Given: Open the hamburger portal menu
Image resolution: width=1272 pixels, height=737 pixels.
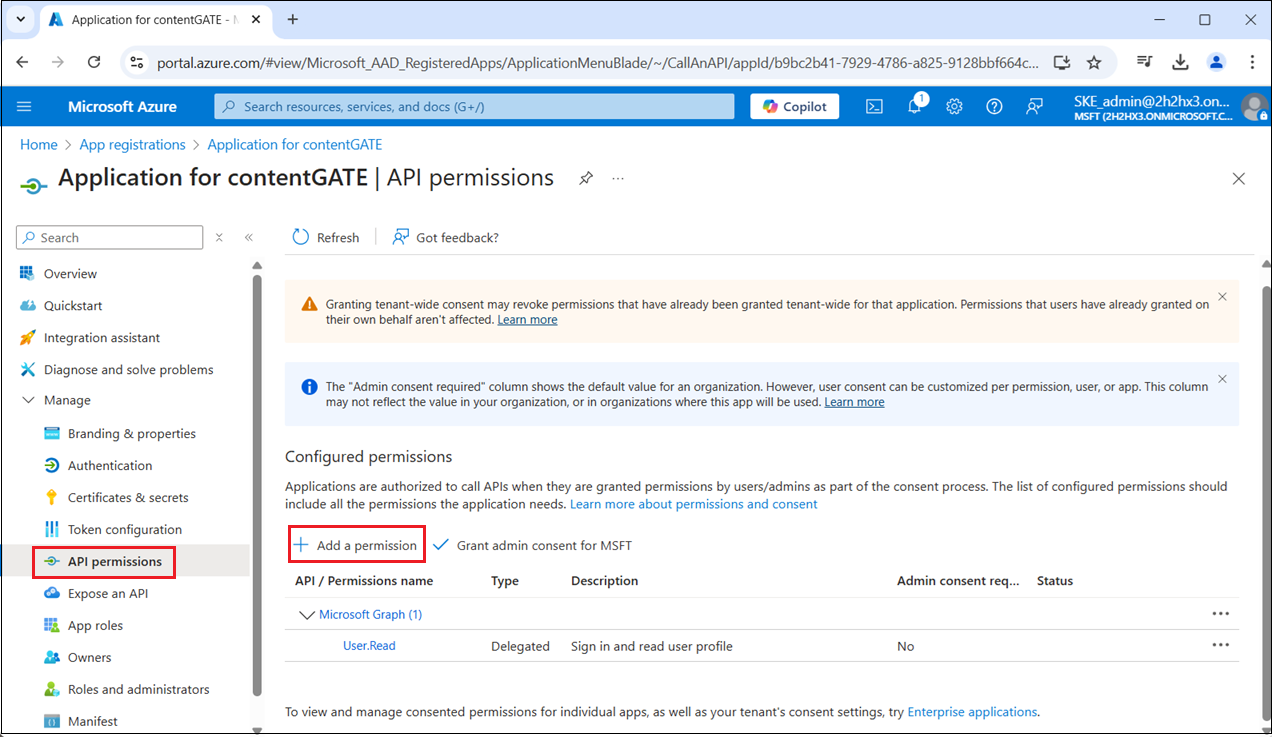Looking at the screenshot, I should pos(25,107).
